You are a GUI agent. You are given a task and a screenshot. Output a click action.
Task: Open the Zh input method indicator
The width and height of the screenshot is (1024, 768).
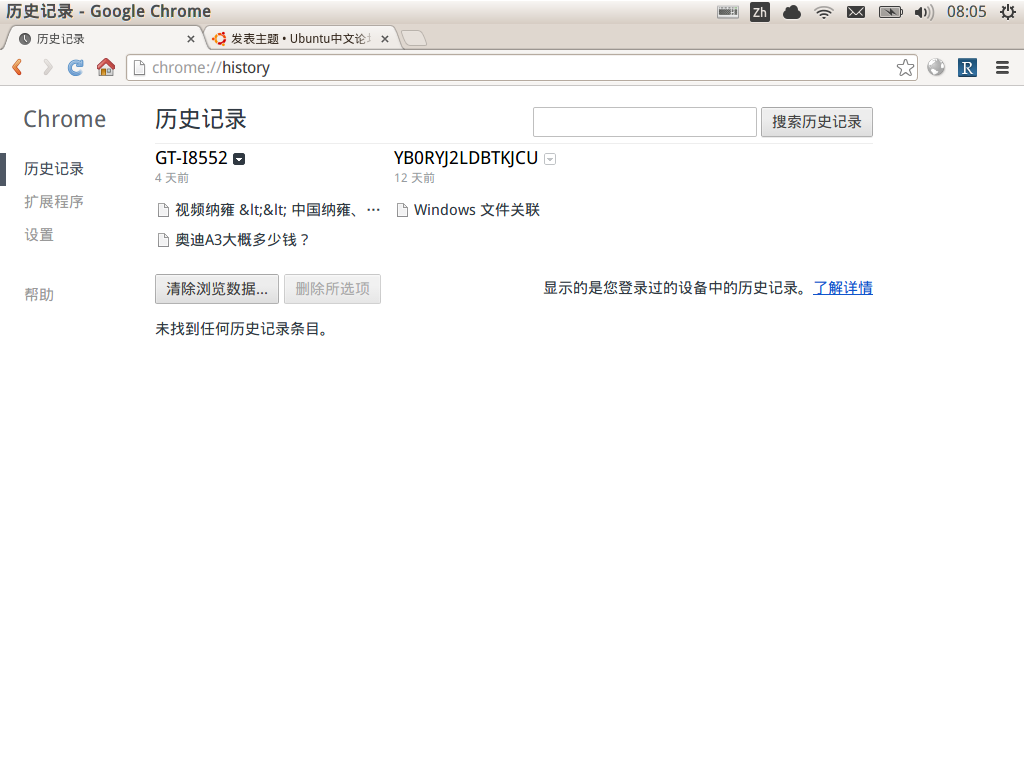point(760,12)
